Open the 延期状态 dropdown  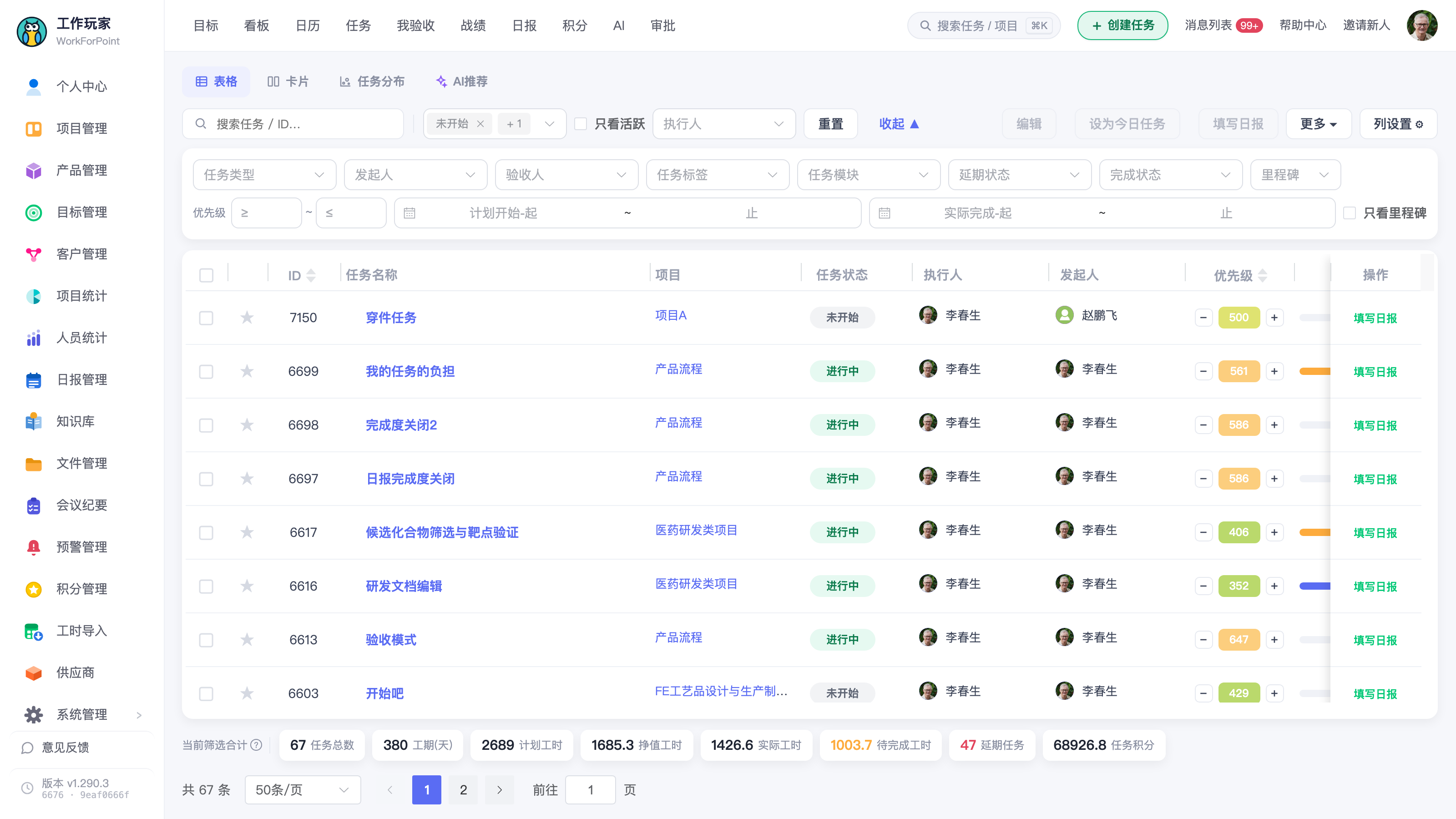click(x=1019, y=175)
